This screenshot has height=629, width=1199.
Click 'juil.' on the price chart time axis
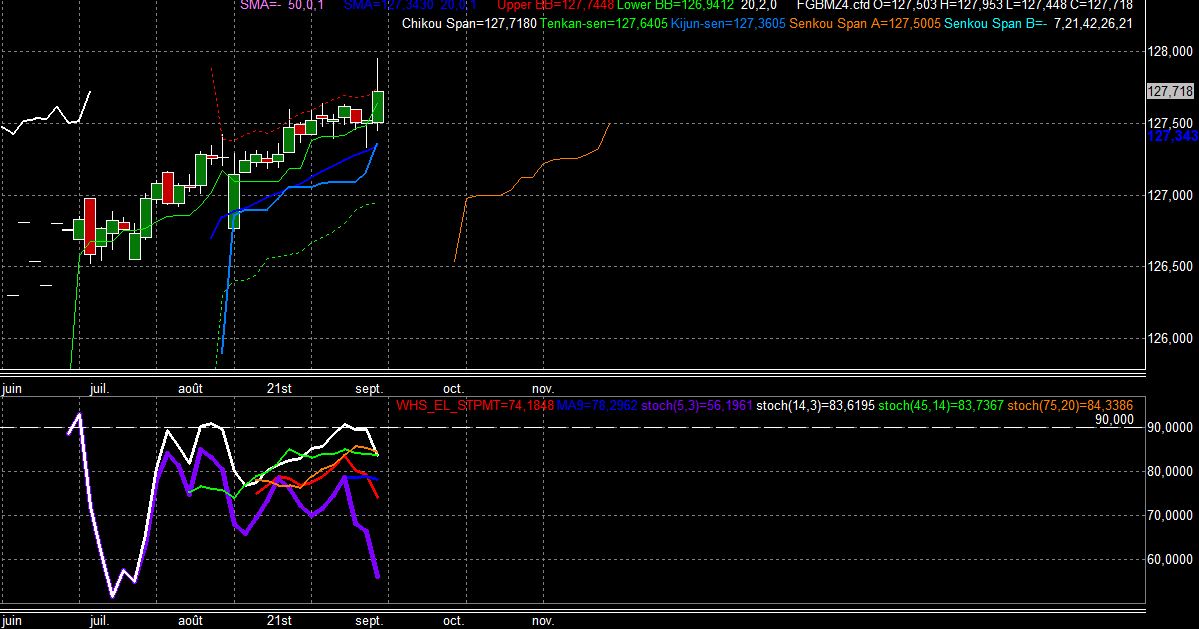pos(99,389)
